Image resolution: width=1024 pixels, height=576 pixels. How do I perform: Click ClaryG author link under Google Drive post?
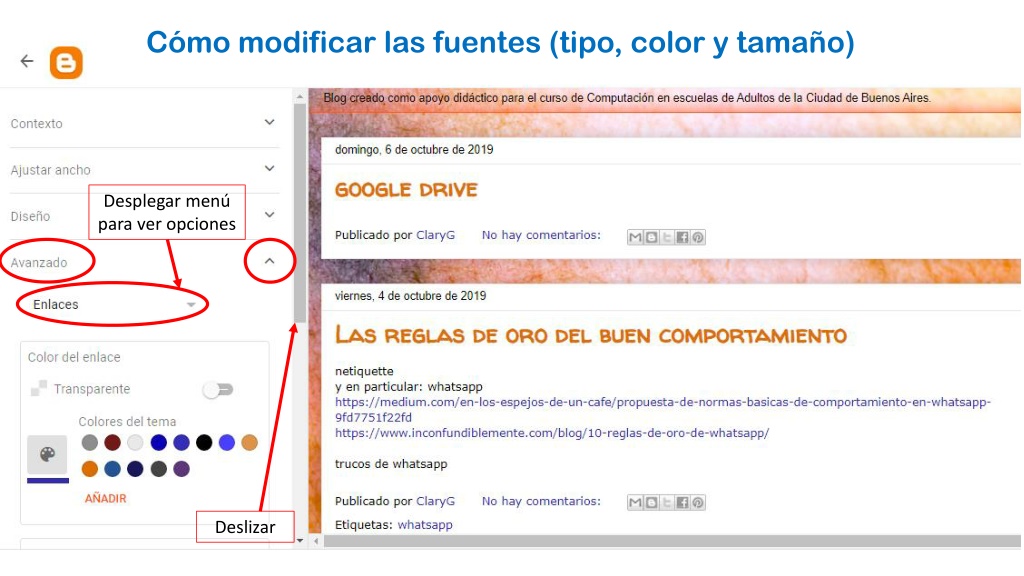click(436, 235)
